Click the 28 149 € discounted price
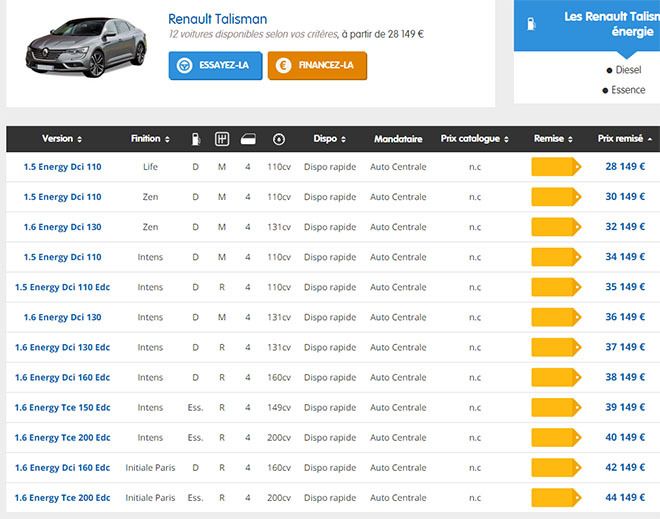Image resolution: width=660 pixels, height=519 pixels. point(625,166)
